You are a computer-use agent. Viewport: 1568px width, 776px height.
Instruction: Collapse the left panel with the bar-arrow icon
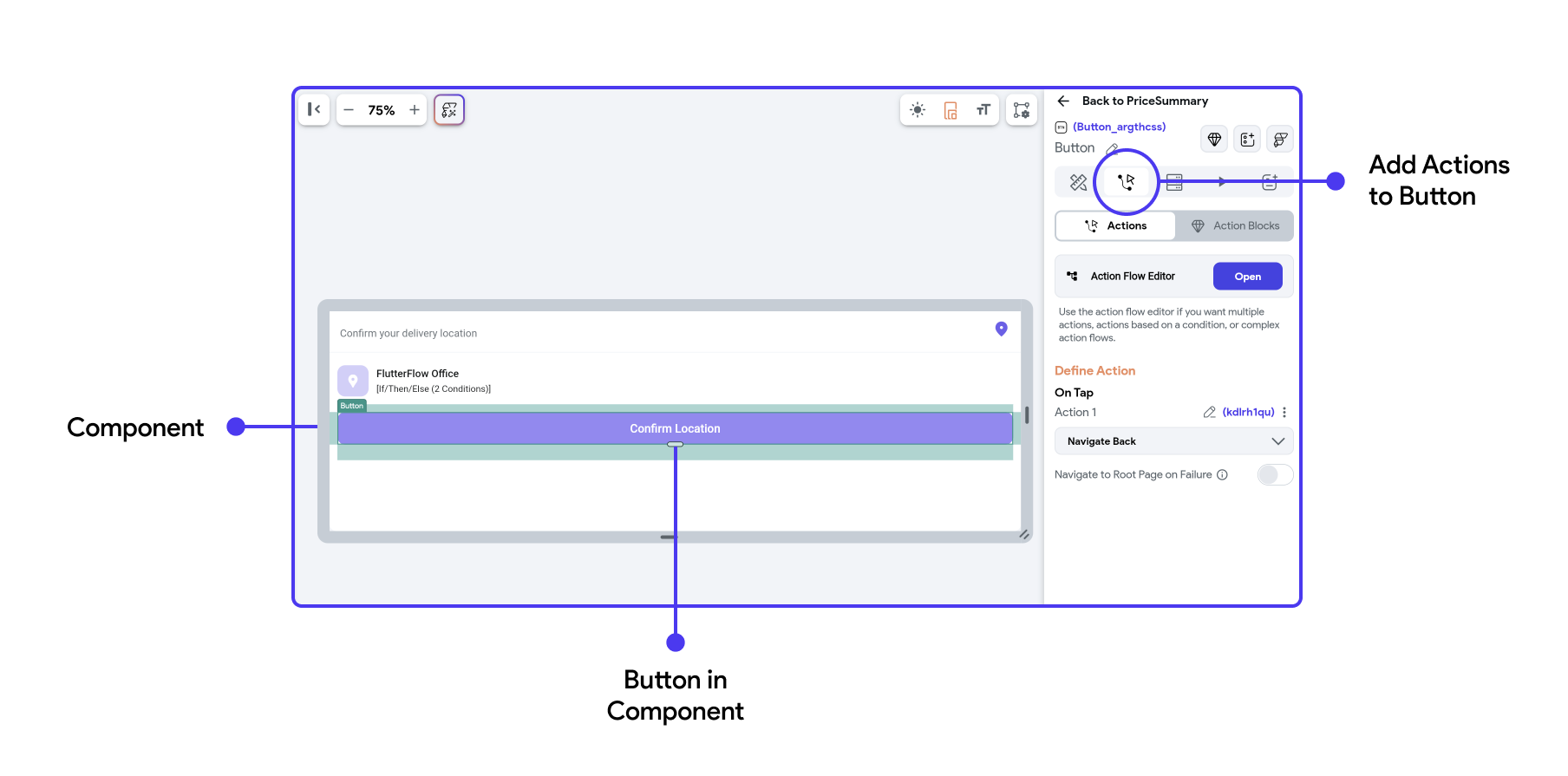314,109
